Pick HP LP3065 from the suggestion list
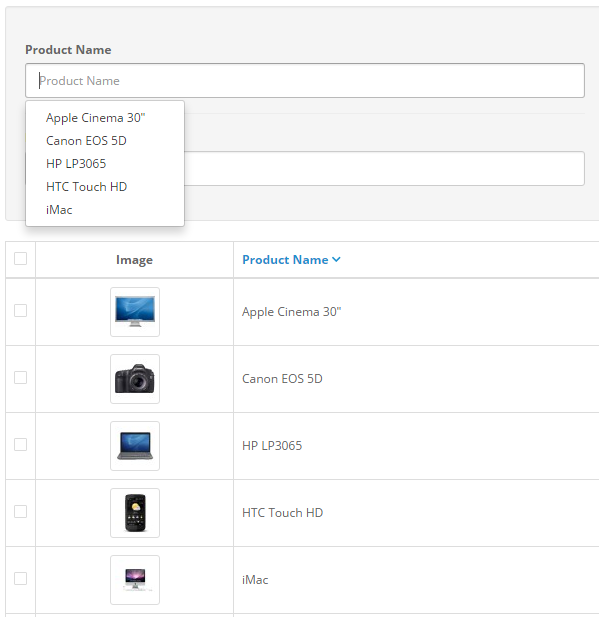Screen dimensions: 599x617 point(105,163)
